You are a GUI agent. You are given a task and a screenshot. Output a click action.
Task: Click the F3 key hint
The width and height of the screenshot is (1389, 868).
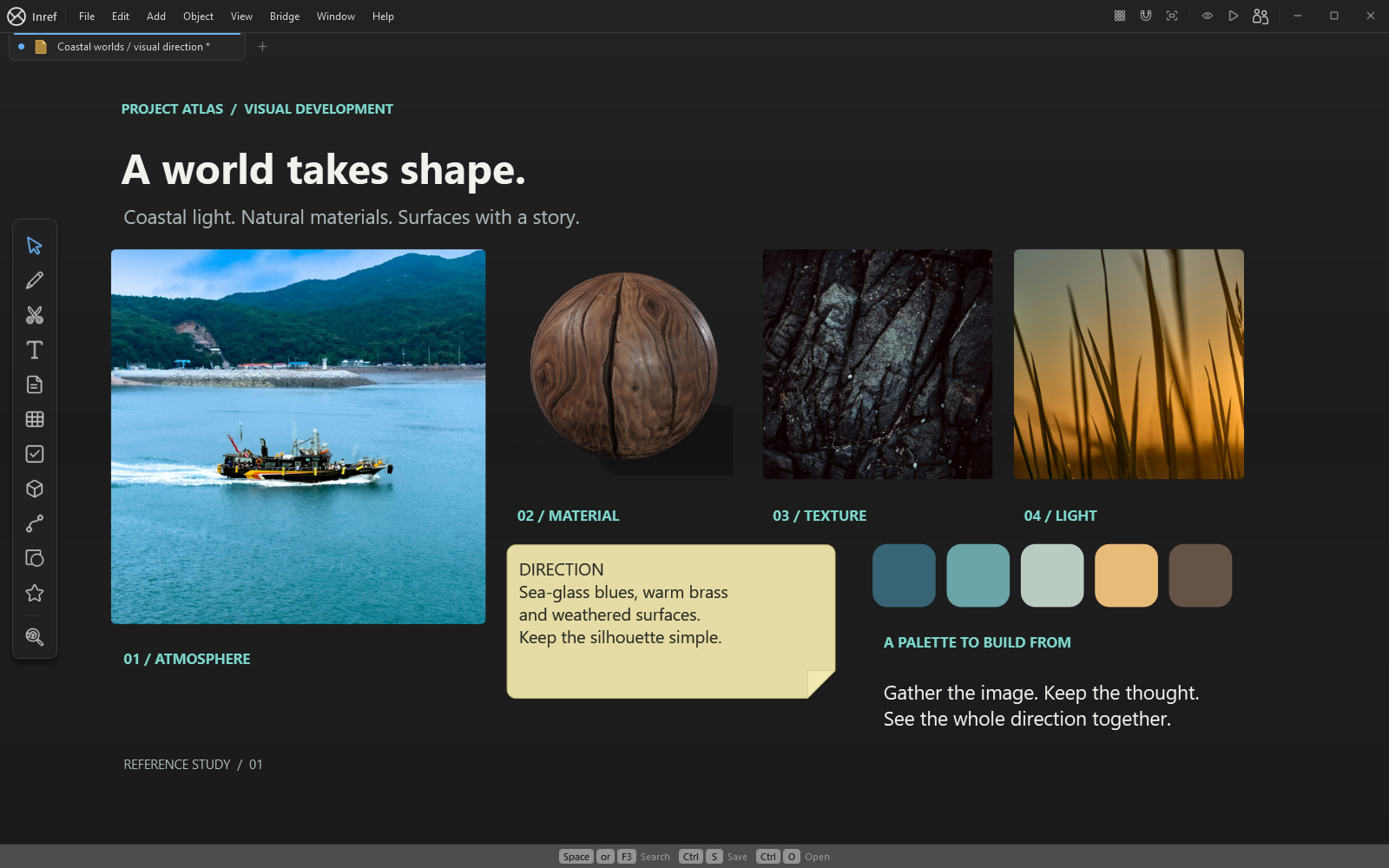pos(627,857)
